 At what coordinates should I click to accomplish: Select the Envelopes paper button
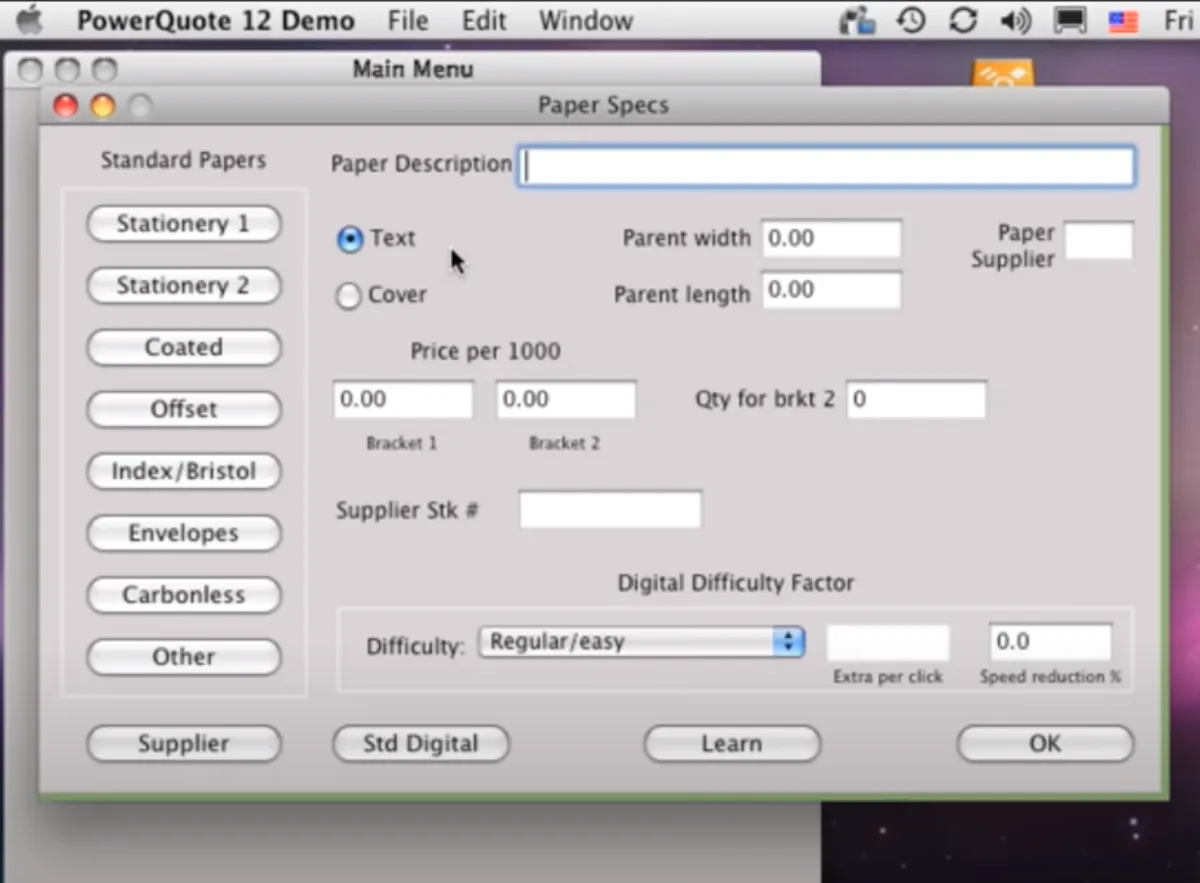coord(184,534)
